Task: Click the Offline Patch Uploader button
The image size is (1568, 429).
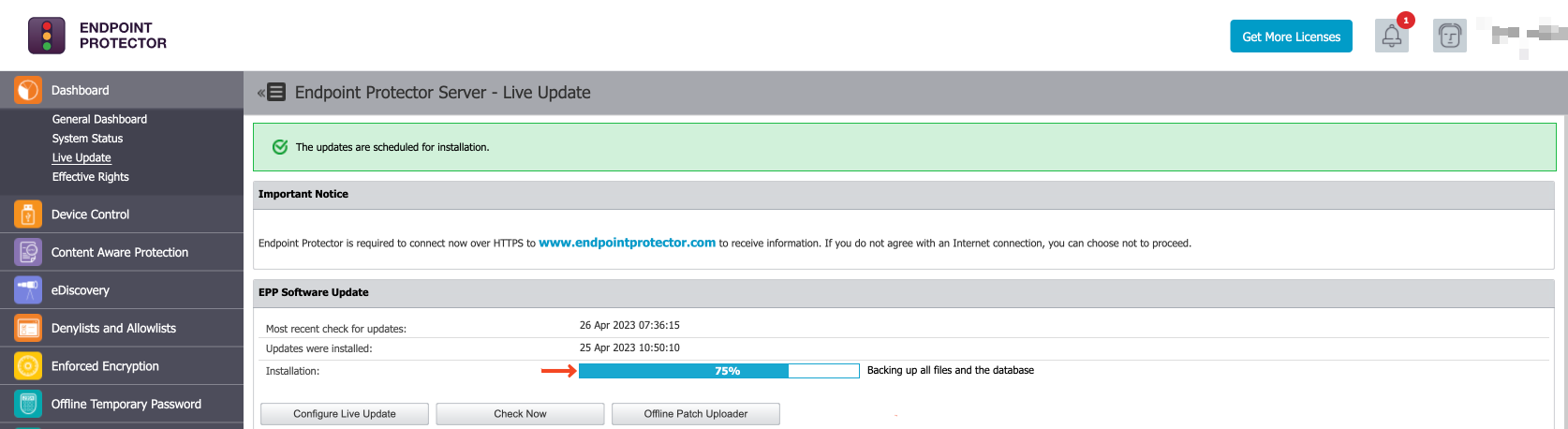Action: pyautogui.click(x=696, y=414)
